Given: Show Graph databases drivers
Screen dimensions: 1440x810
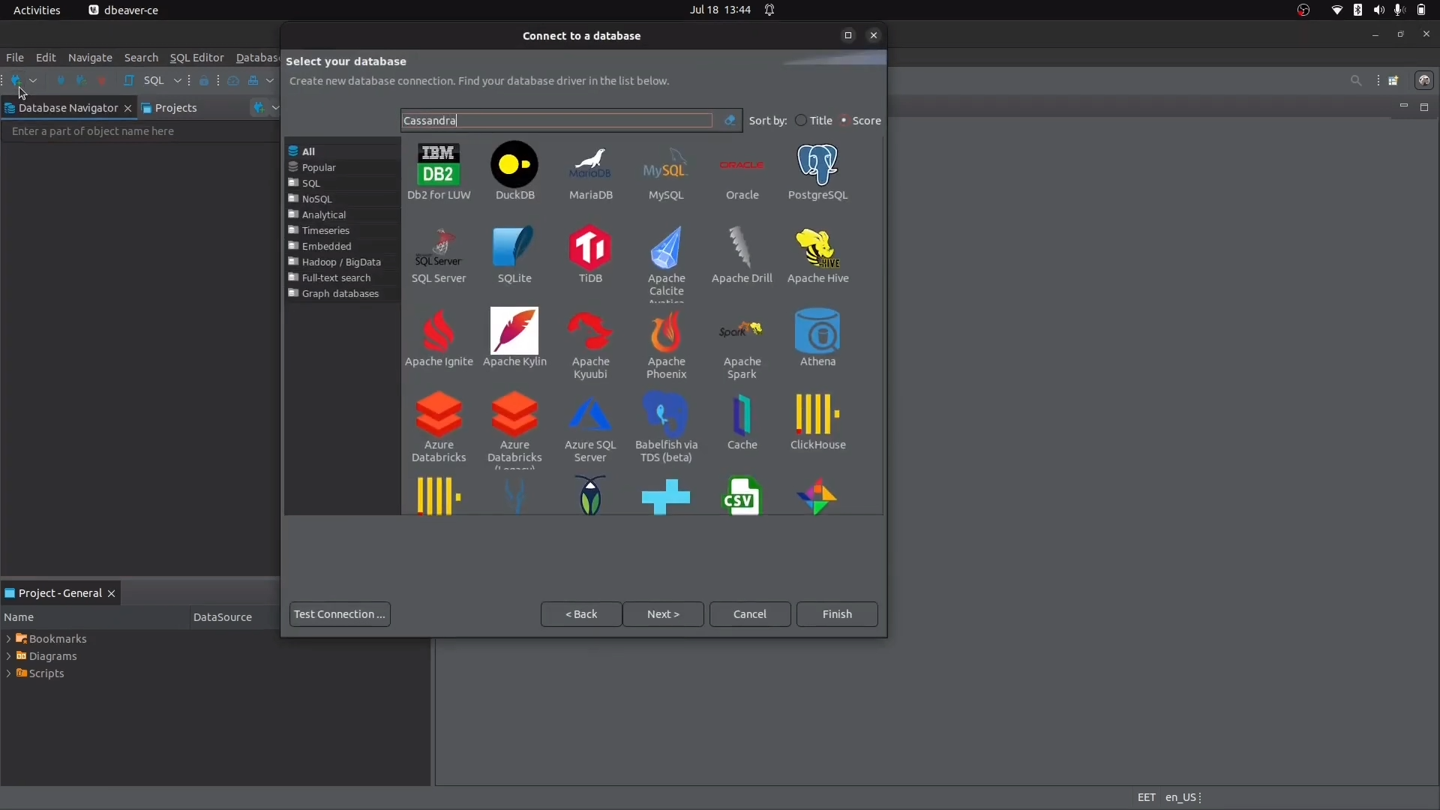Looking at the screenshot, I should click(x=342, y=294).
